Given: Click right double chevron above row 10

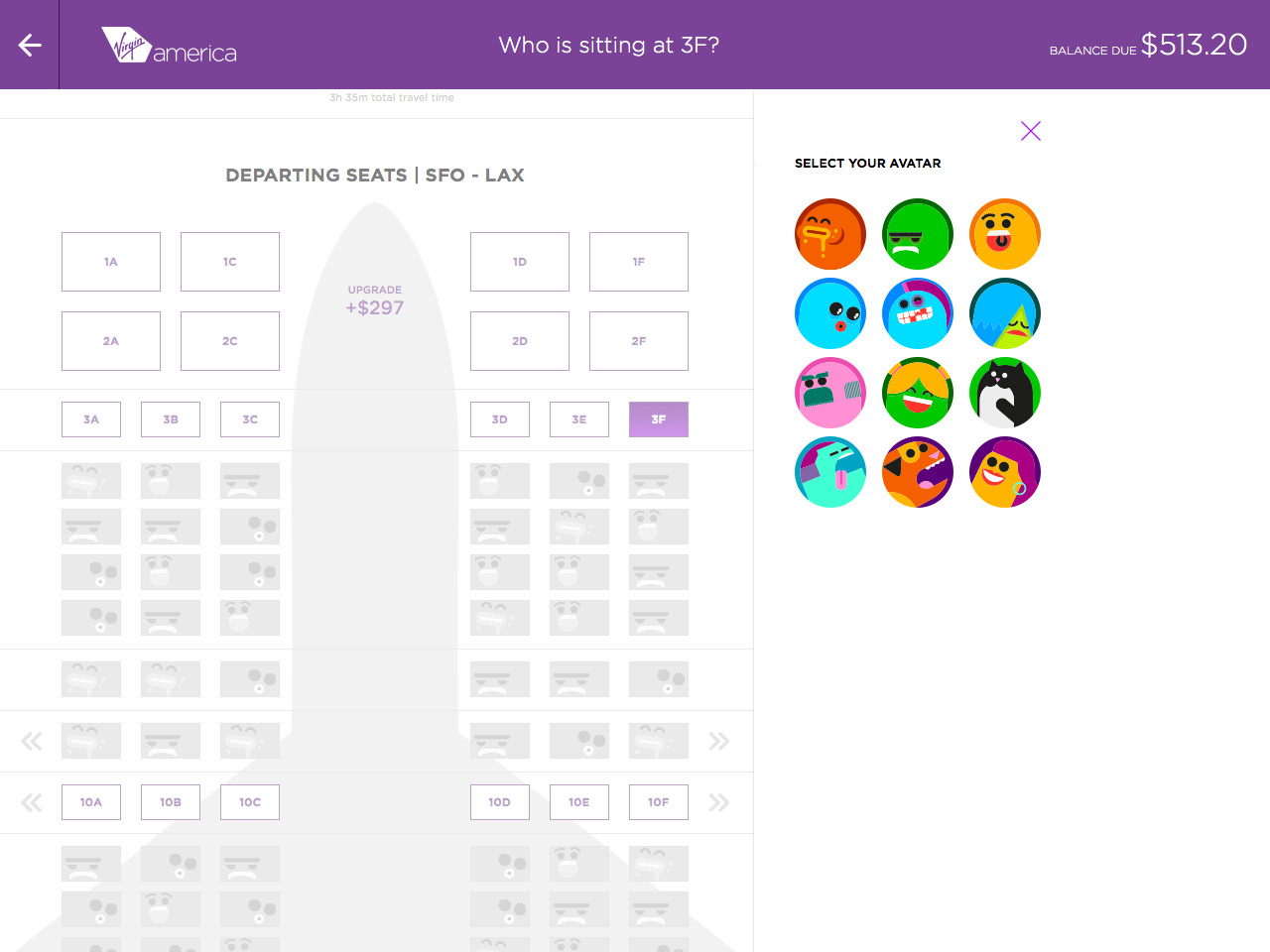Looking at the screenshot, I should (719, 741).
